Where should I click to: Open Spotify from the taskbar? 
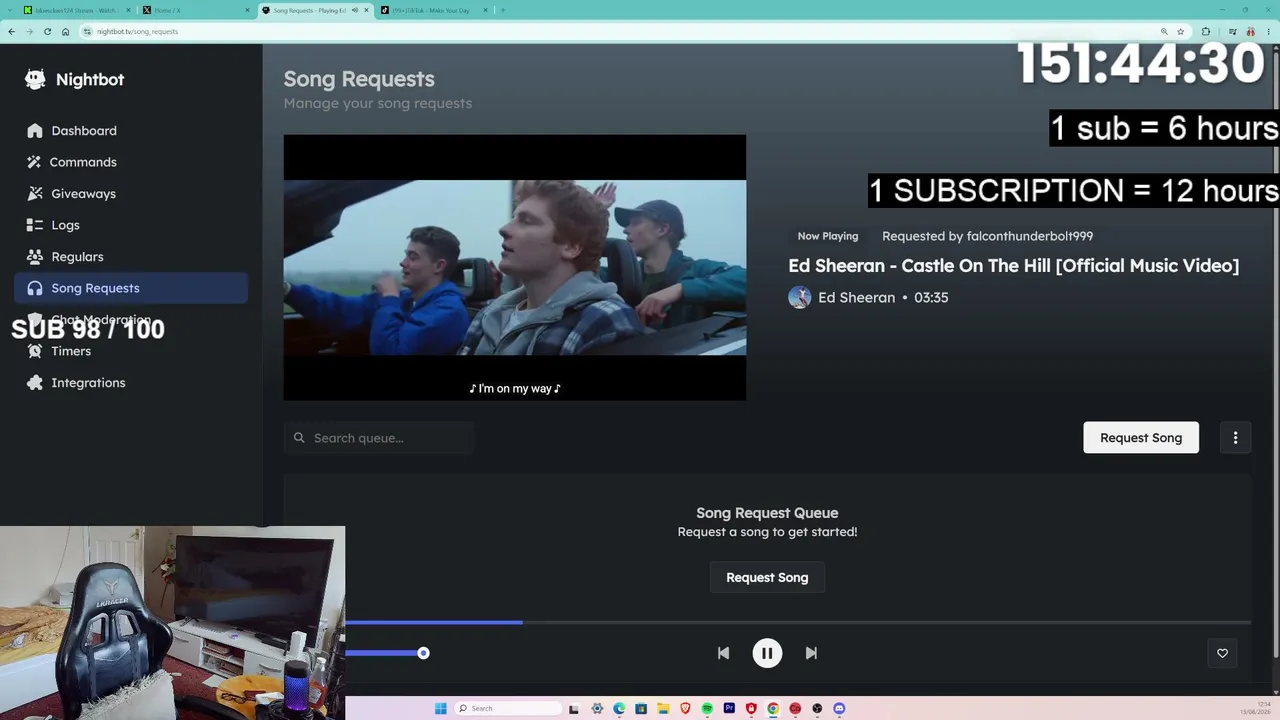[x=707, y=709]
